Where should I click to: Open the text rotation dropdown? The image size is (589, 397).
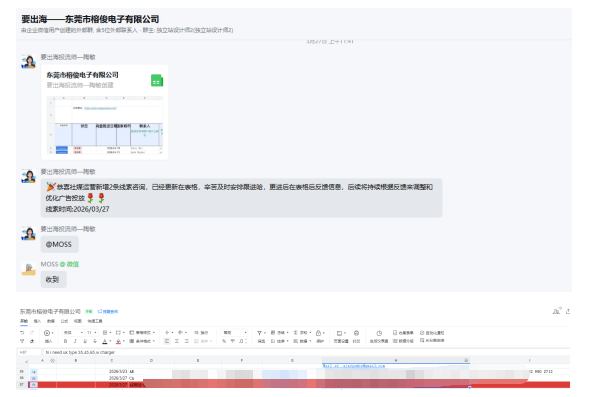tap(182, 332)
